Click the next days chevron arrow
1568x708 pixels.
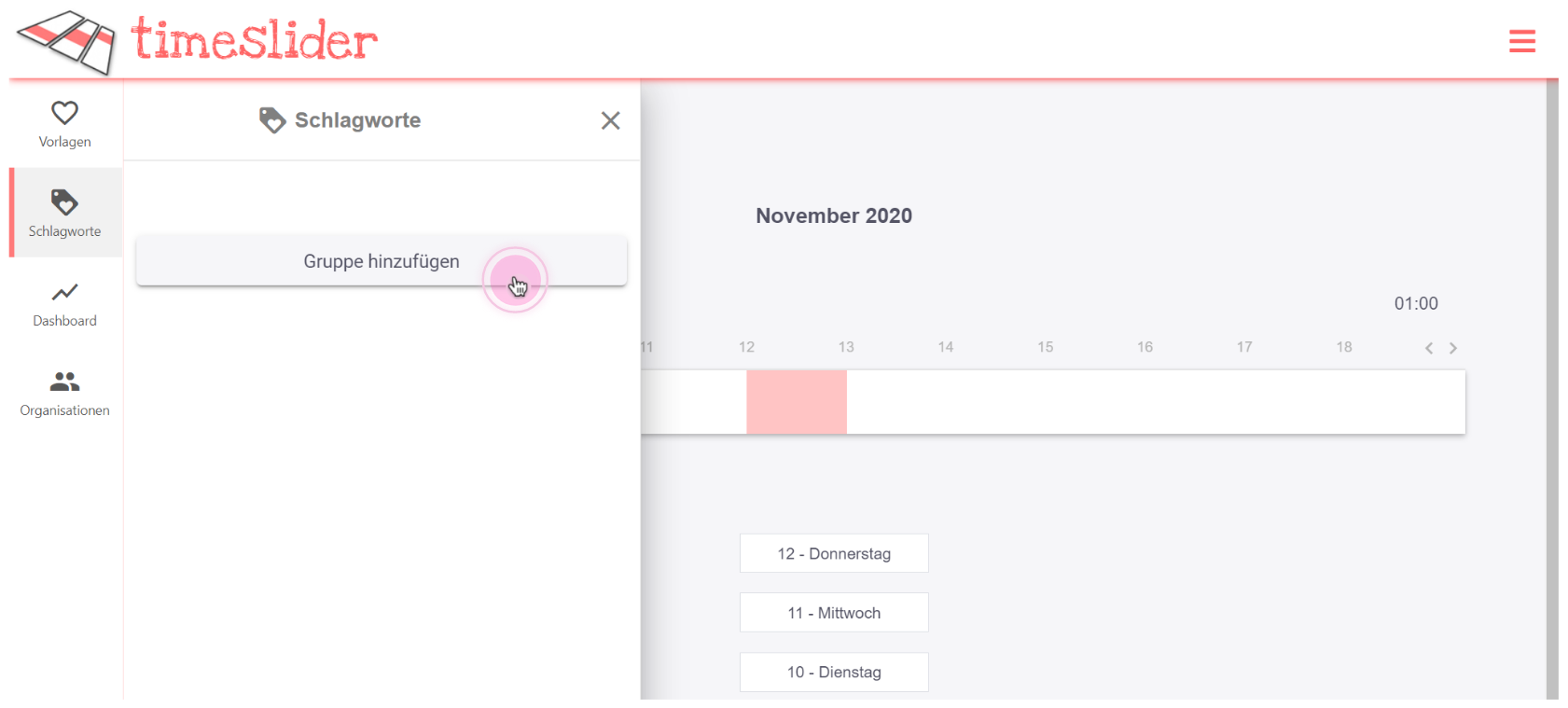pos(1452,348)
